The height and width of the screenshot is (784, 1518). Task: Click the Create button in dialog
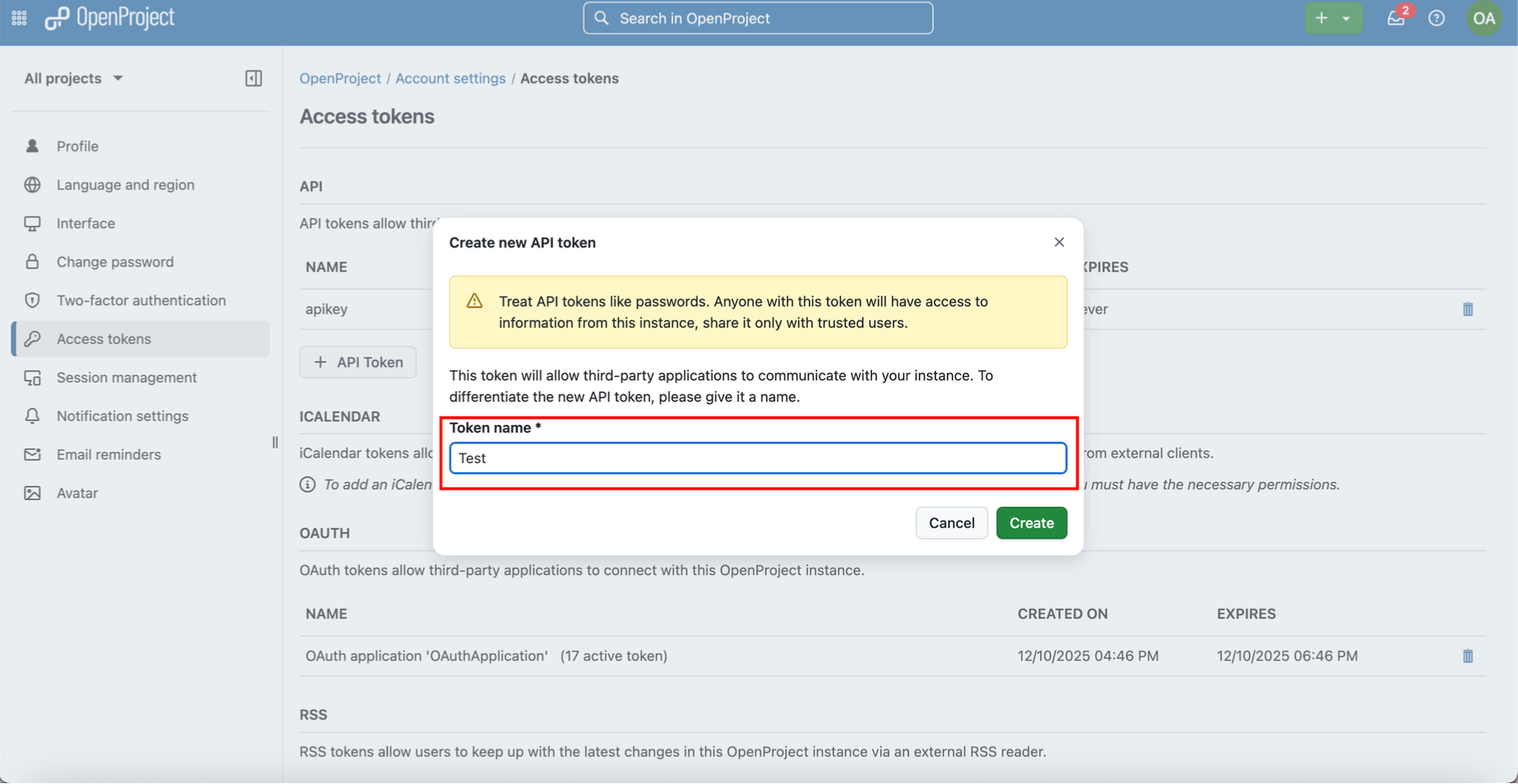(1031, 523)
